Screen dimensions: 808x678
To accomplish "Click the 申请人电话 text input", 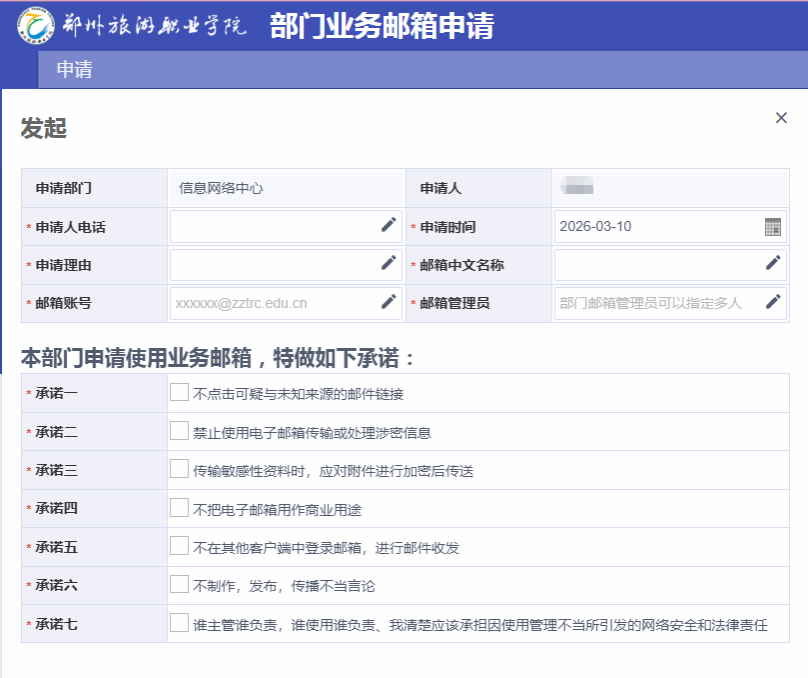I will (272, 226).
